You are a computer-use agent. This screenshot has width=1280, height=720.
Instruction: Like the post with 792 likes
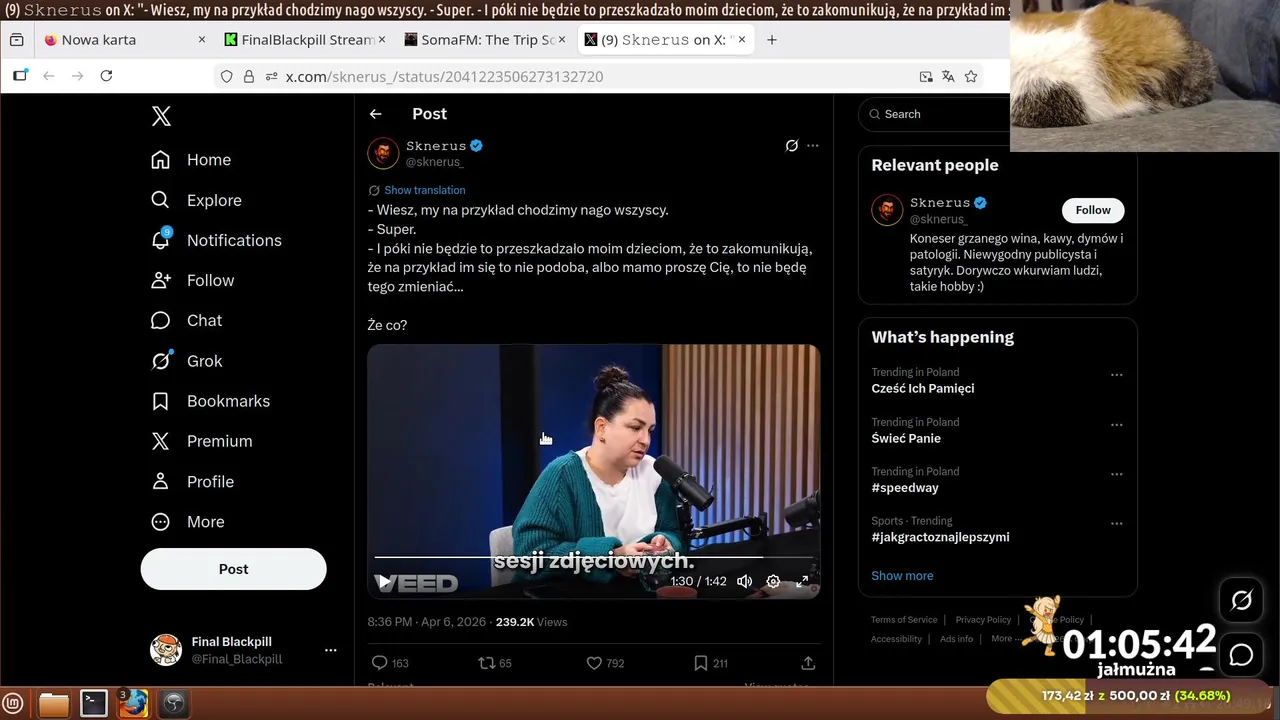(594, 663)
